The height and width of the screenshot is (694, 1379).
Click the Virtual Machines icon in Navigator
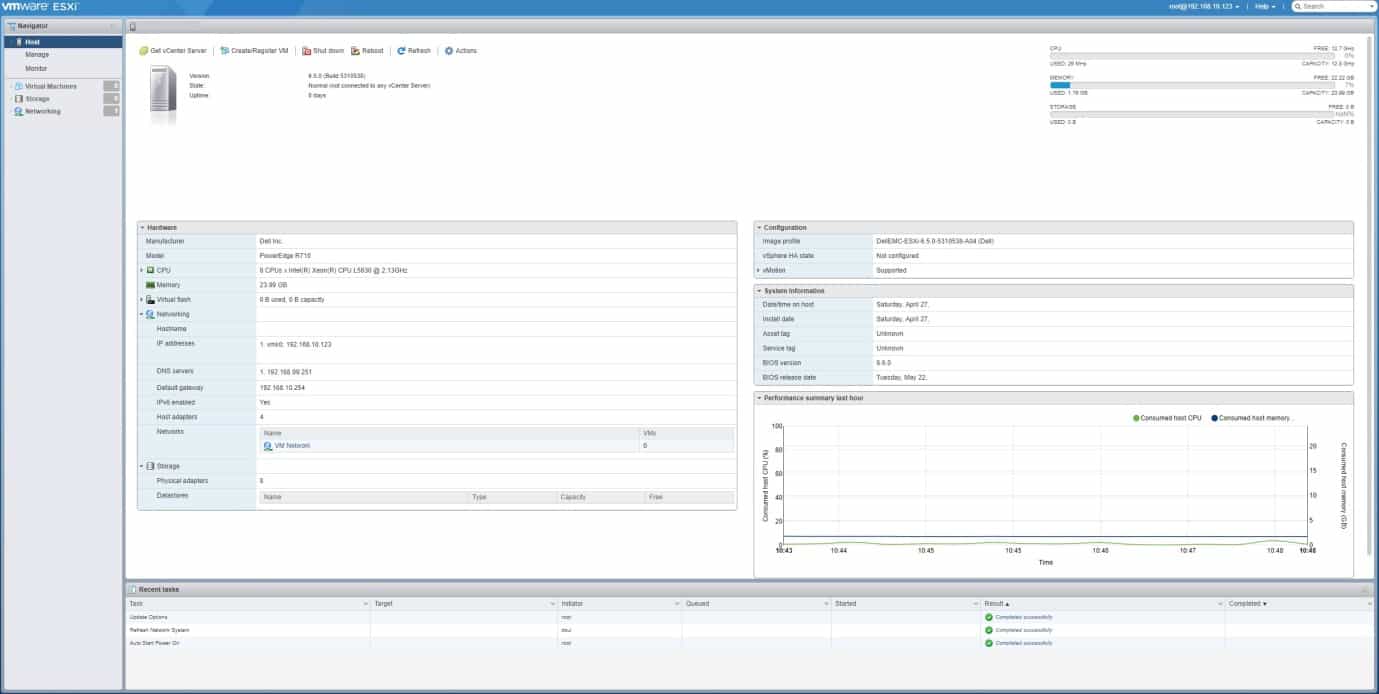(19, 87)
